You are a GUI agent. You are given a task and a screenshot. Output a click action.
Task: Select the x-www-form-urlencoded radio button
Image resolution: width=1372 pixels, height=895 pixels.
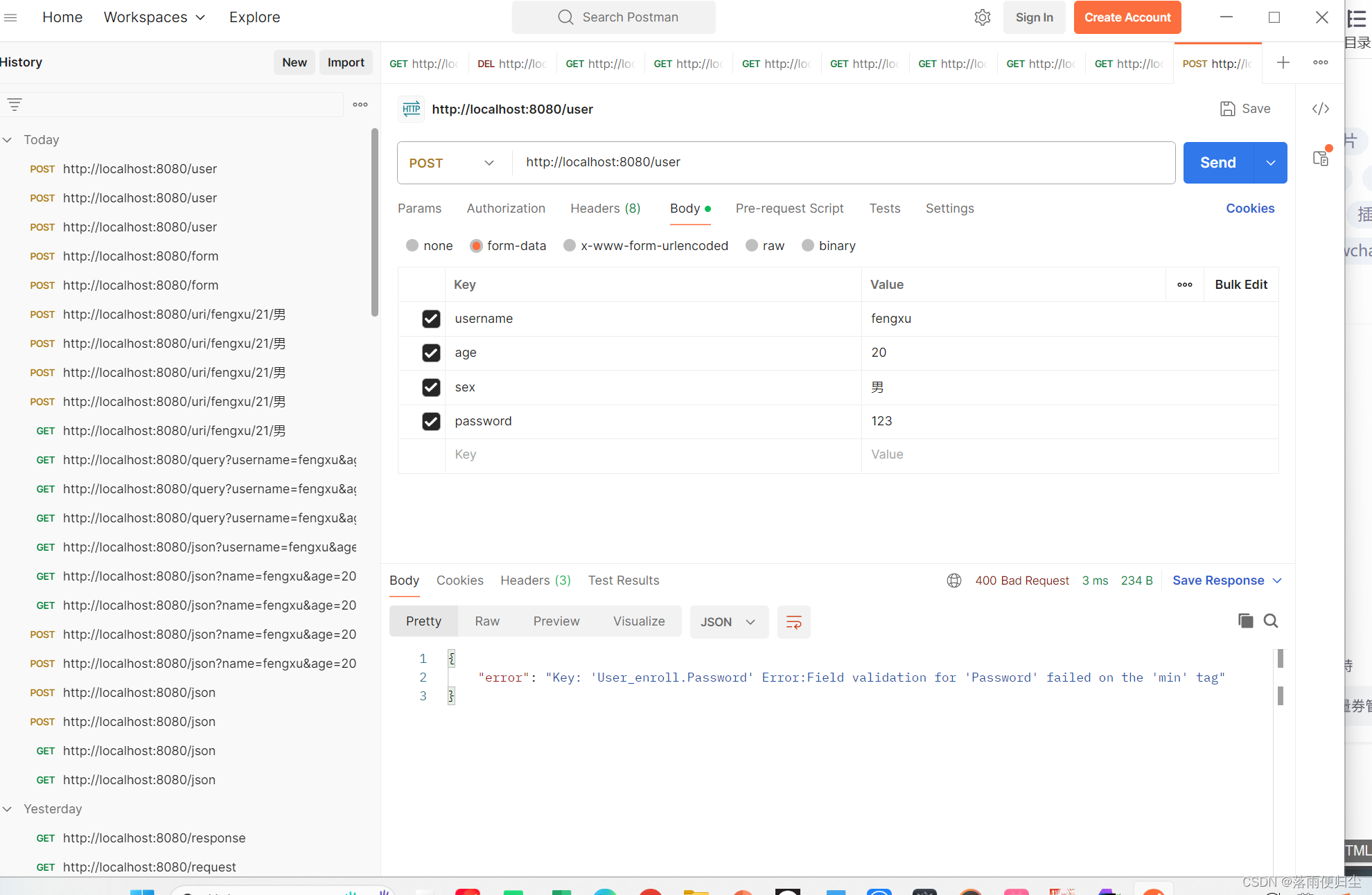(x=570, y=245)
